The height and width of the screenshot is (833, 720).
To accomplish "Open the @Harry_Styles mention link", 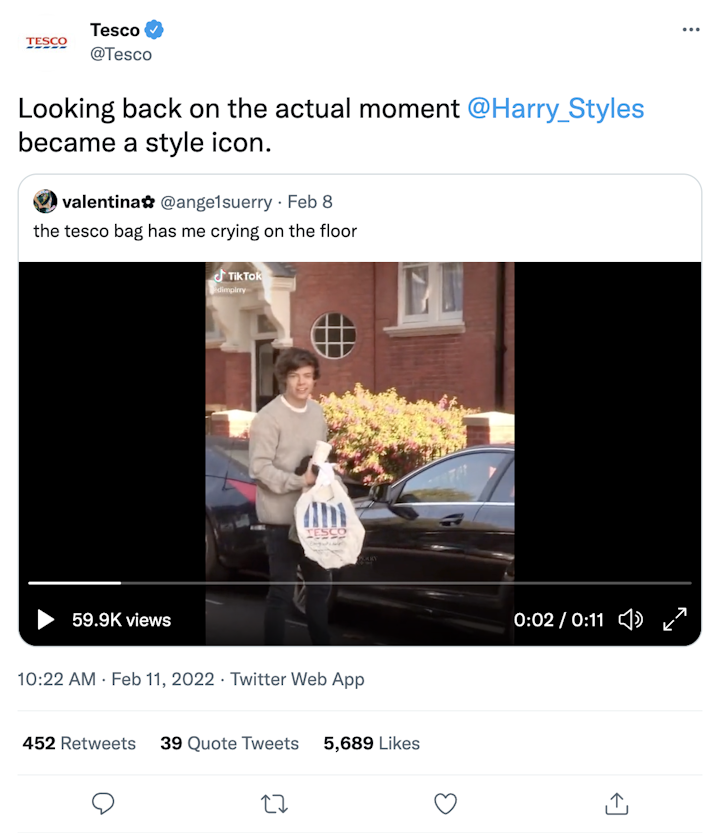I will click(556, 109).
